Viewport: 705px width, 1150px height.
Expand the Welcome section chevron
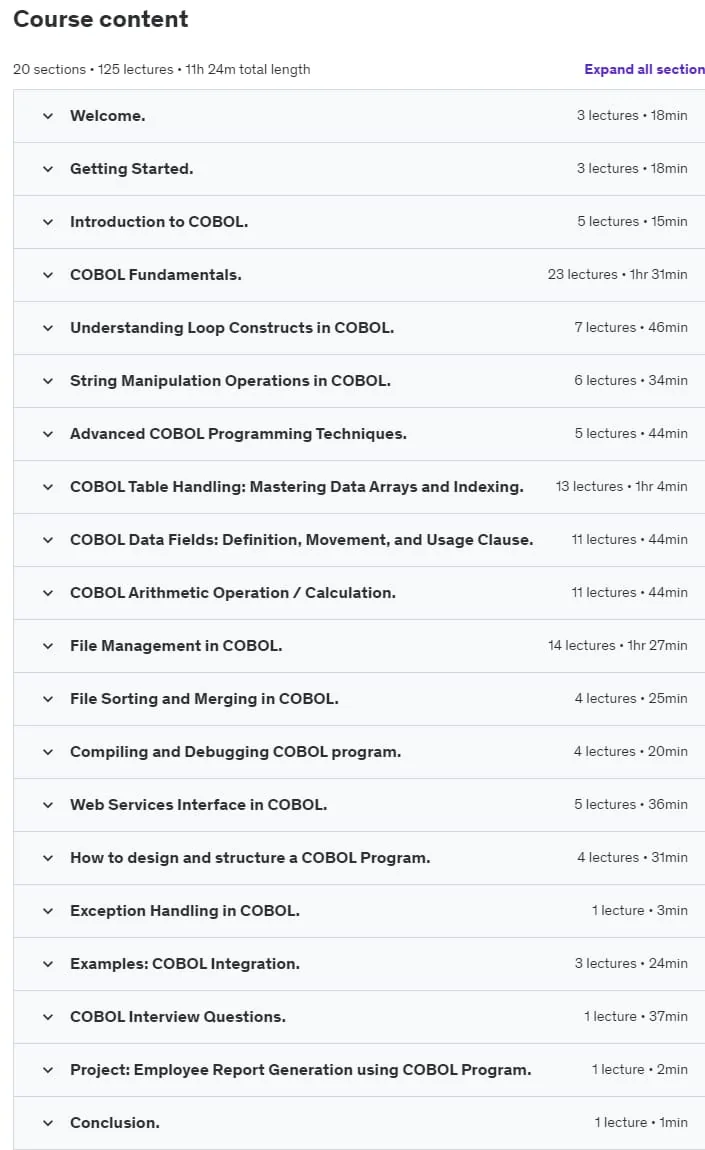click(48, 116)
